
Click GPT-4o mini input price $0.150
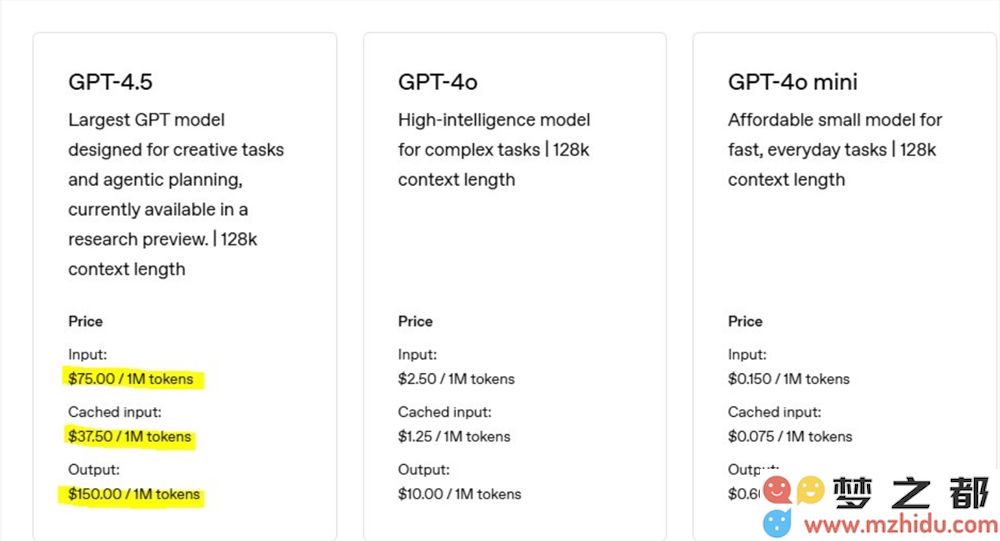pos(789,379)
